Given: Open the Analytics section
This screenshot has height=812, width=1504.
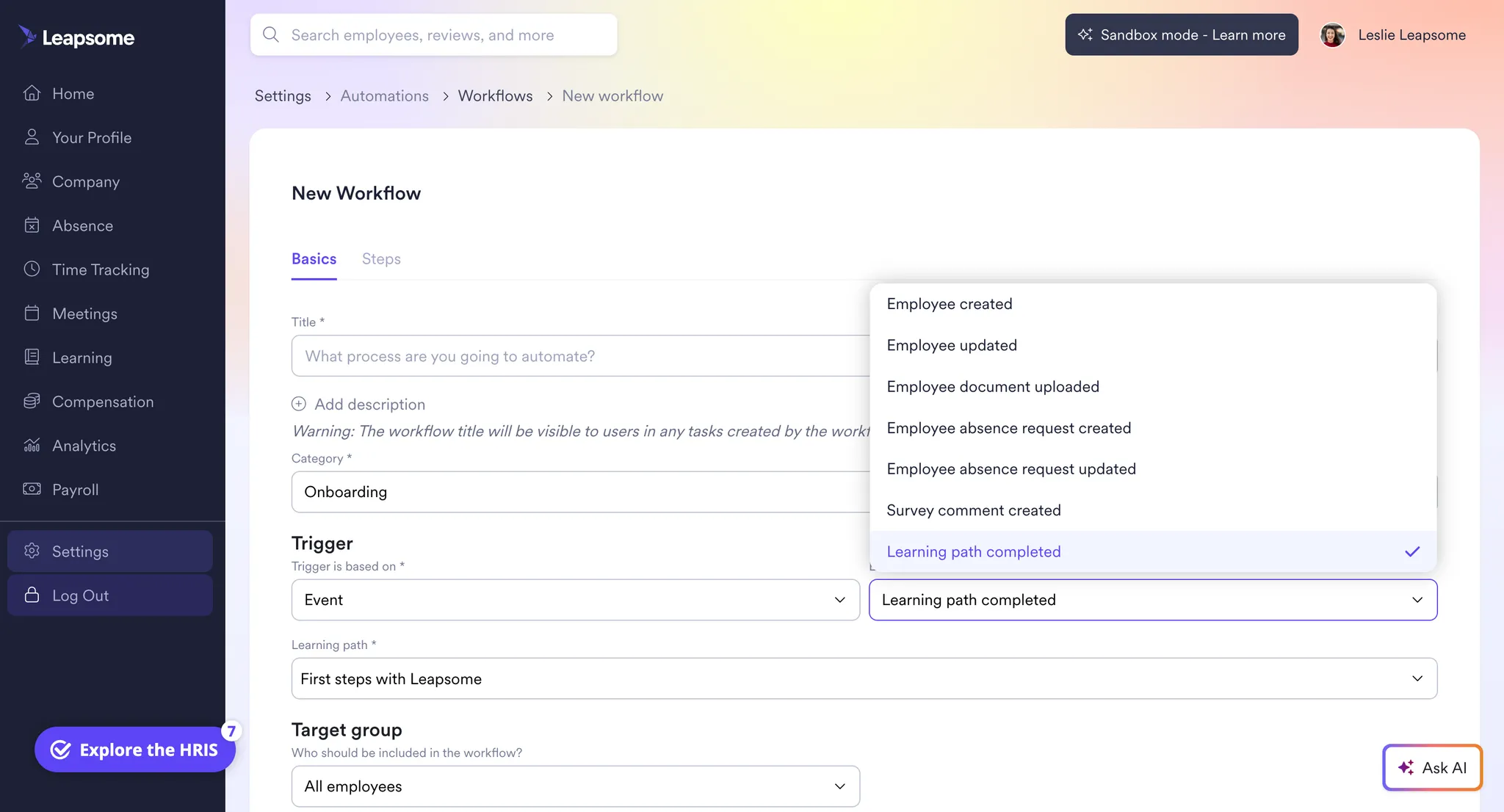Looking at the screenshot, I should 84,446.
